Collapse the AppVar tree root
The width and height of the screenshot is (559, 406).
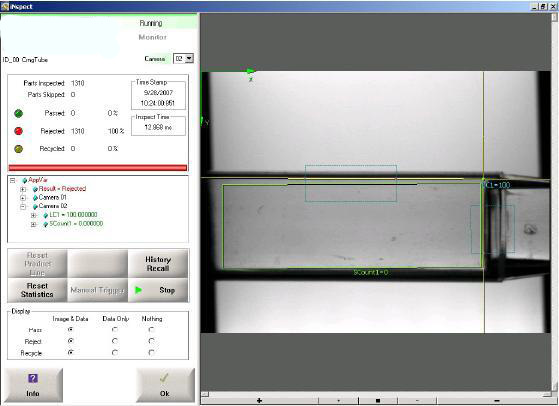point(13,180)
